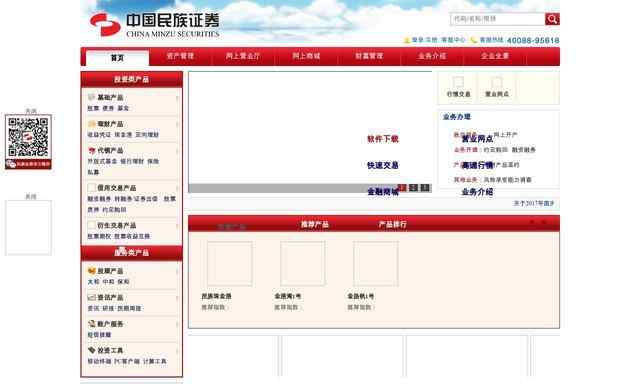The width and height of the screenshot is (640, 384).
Task: Click the 融资融券 link in 业务办理
Action: 524,150
